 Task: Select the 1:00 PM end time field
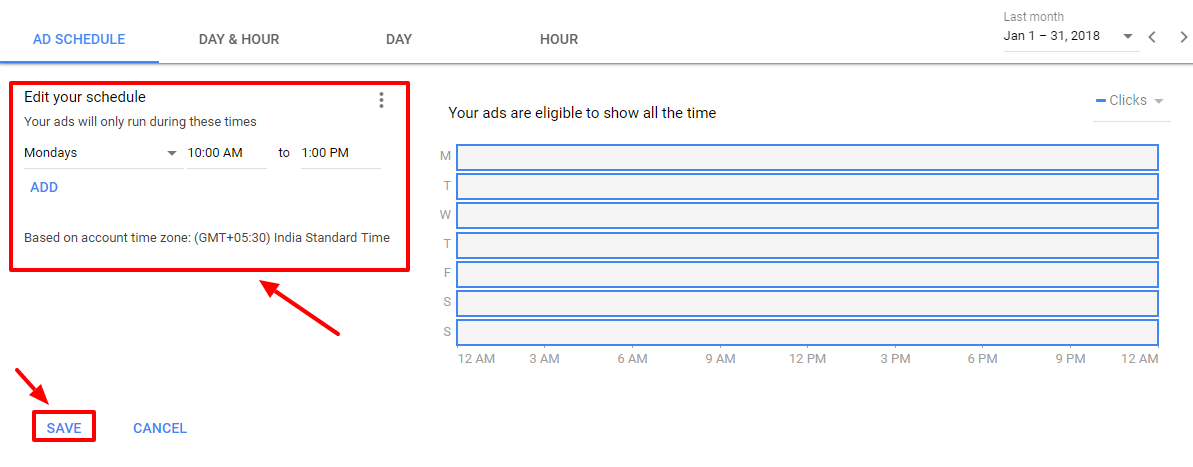click(340, 153)
